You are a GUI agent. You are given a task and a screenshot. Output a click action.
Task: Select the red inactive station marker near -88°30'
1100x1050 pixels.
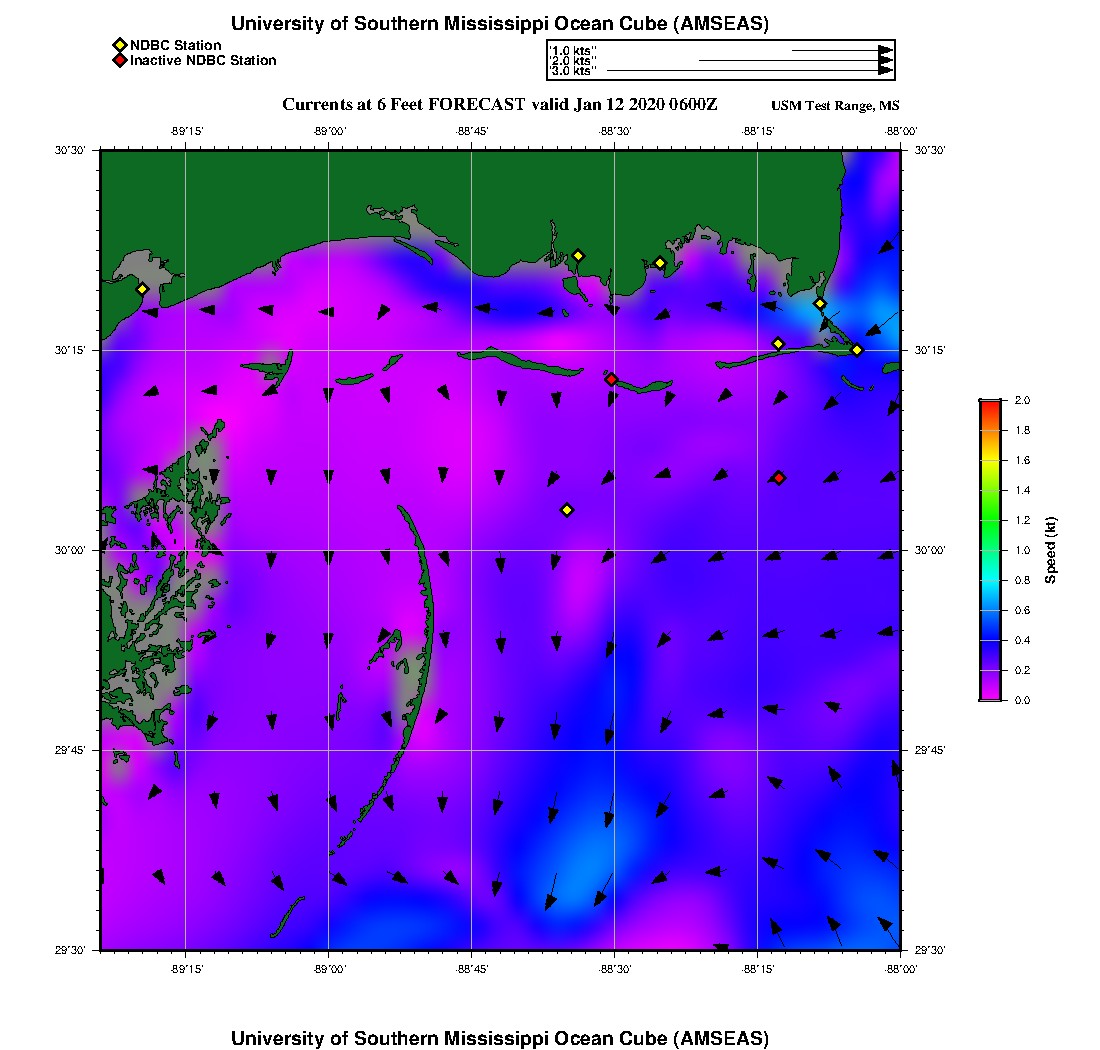tap(611, 379)
